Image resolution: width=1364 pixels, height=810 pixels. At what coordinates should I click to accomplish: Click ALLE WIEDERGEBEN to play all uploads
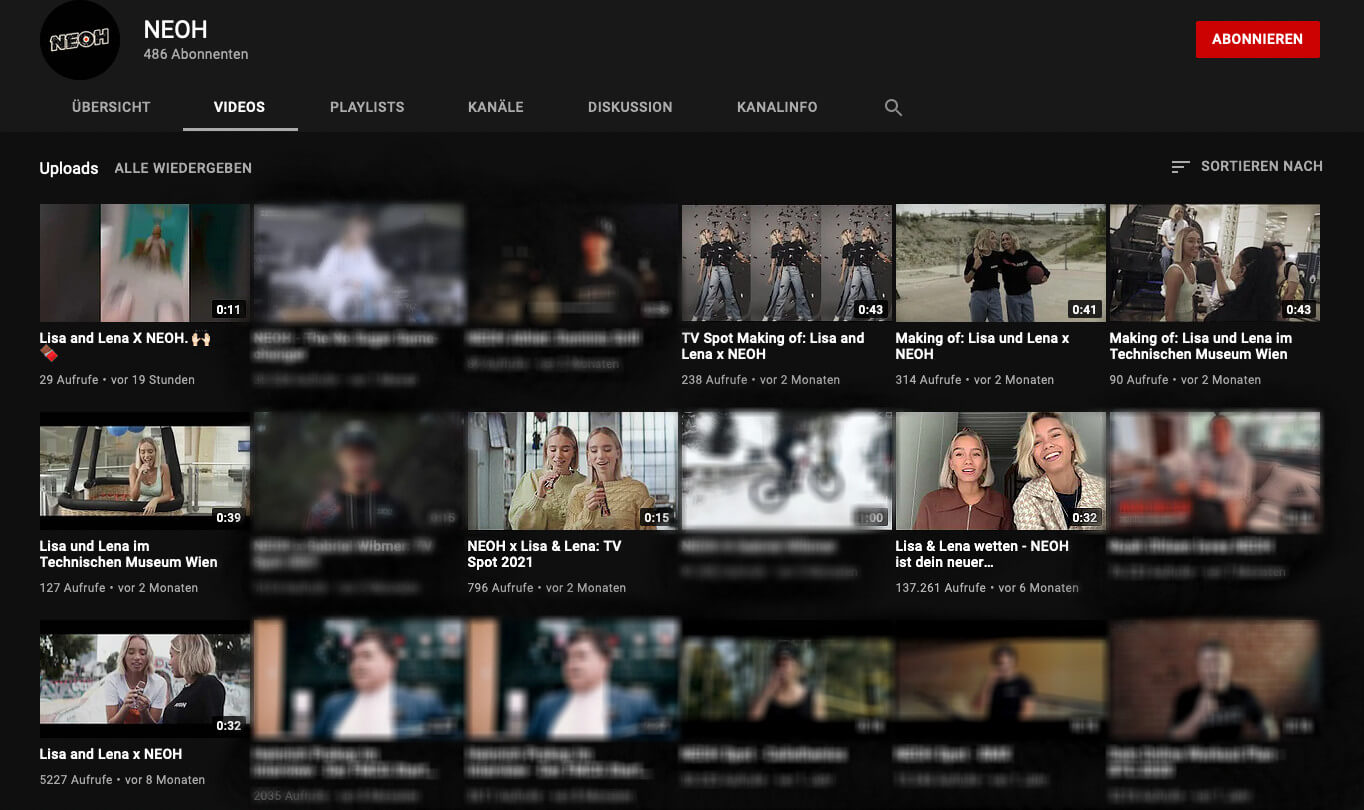(x=183, y=168)
